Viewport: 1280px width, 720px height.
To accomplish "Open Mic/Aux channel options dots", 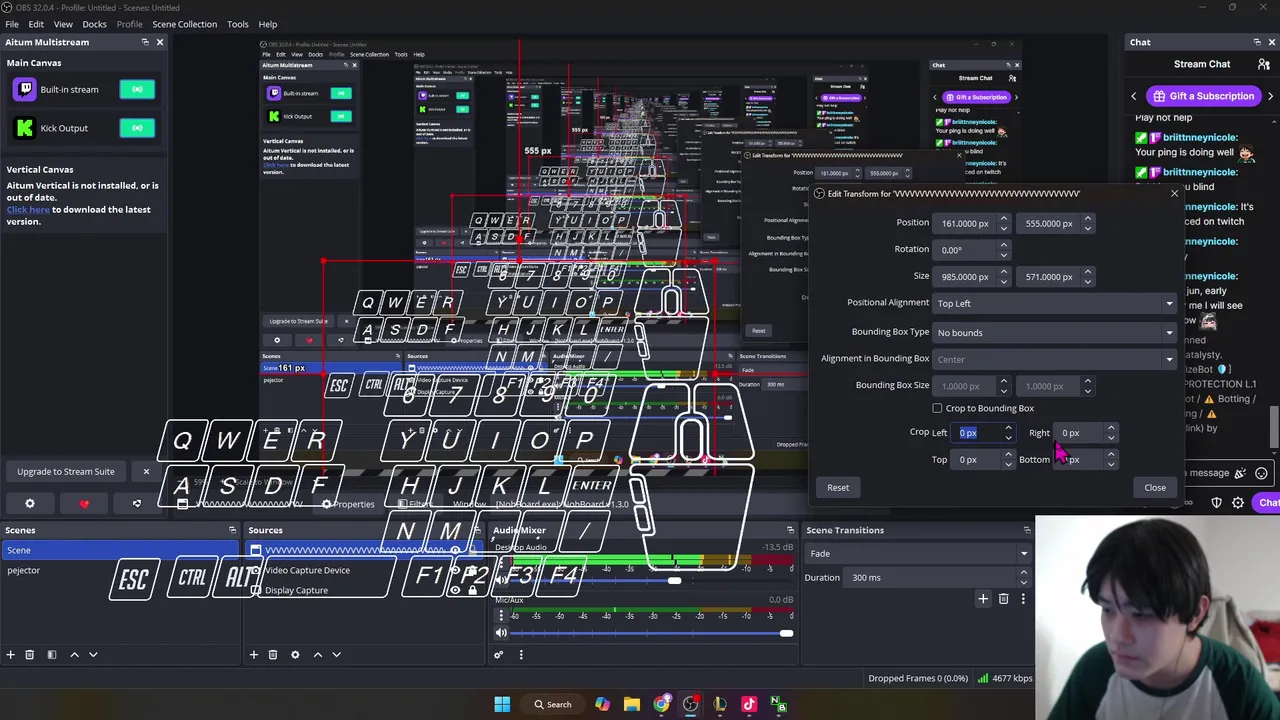I will [502, 616].
